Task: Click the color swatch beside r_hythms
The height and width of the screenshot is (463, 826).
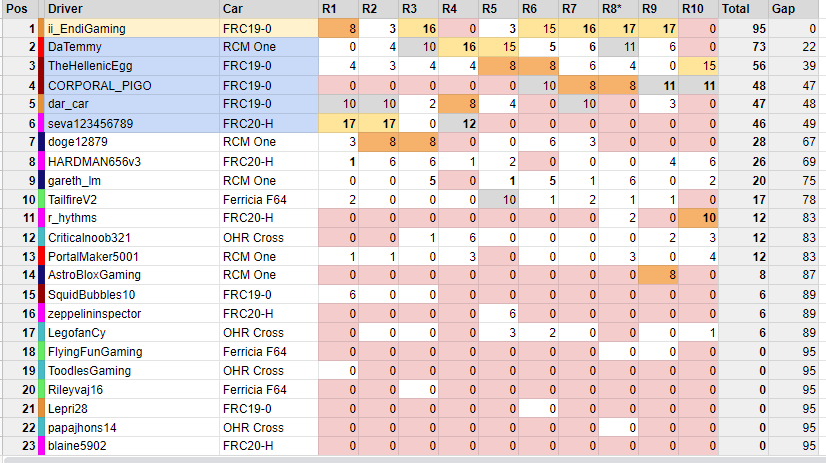Action: coord(41,219)
